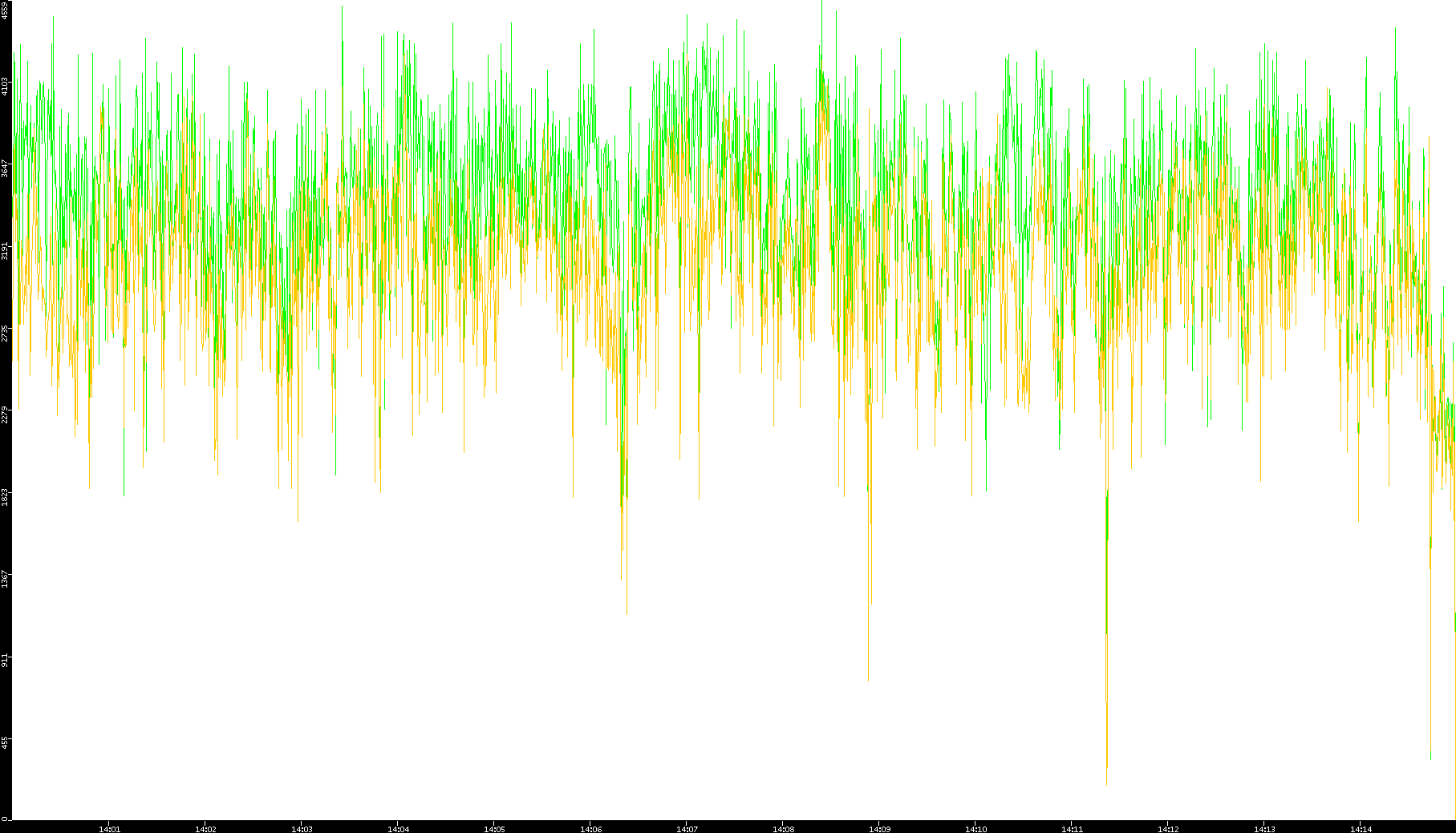Select the 14:14 time axis label
This screenshot has width=1456, height=833.
tap(1361, 829)
